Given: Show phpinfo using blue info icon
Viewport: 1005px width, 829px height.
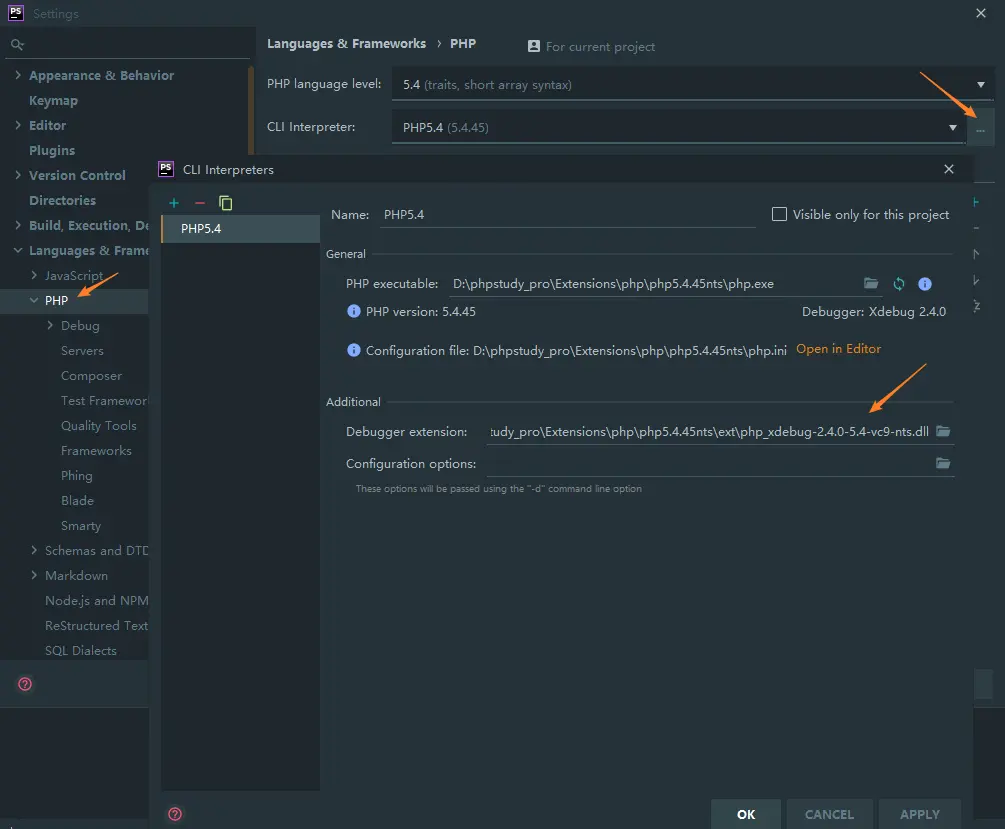Looking at the screenshot, I should [x=924, y=283].
